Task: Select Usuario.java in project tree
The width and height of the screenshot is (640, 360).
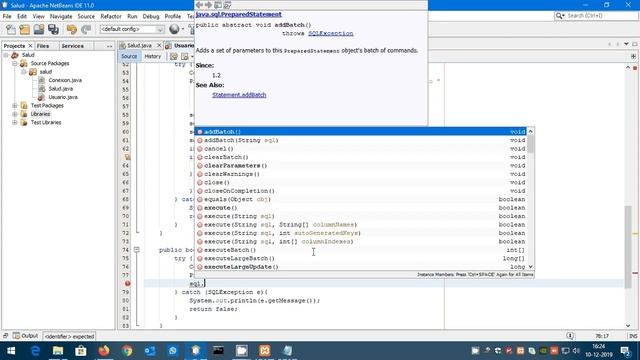Action: coord(63,97)
